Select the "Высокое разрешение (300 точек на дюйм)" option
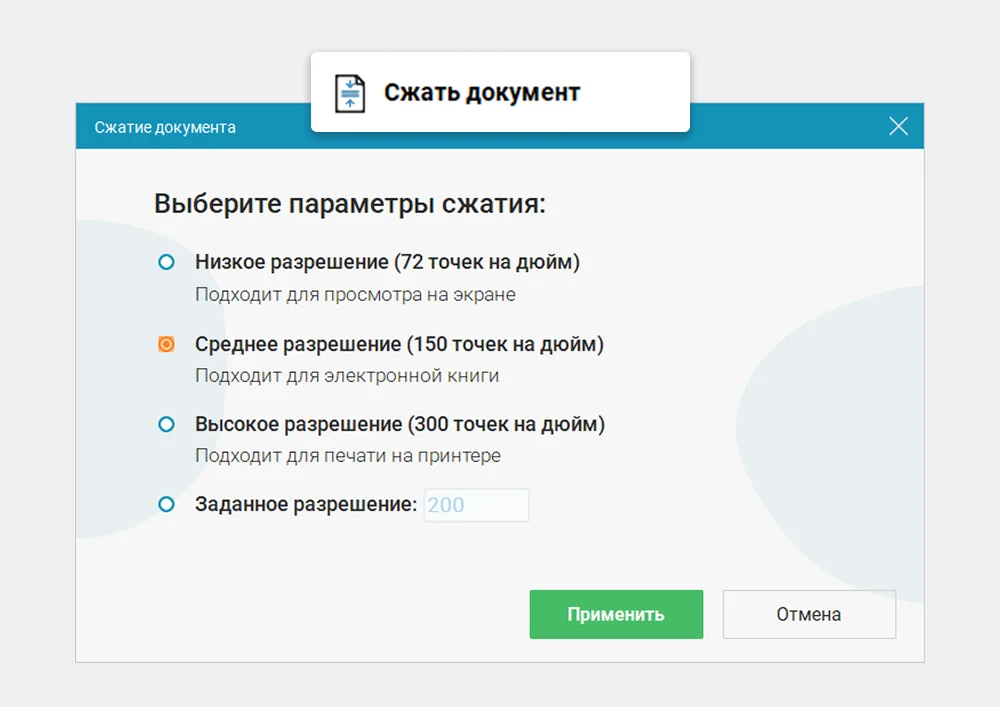Image resolution: width=1000 pixels, height=707 pixels. [x=165, y=424]
